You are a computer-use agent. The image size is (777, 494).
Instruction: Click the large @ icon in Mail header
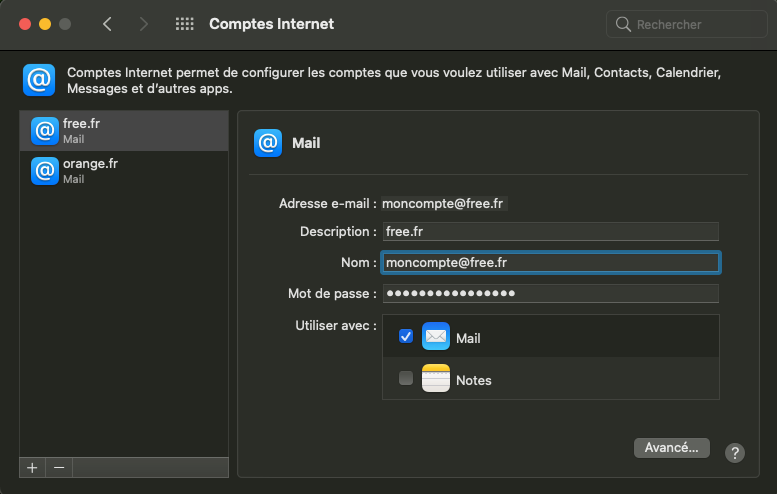pos(268,143)
